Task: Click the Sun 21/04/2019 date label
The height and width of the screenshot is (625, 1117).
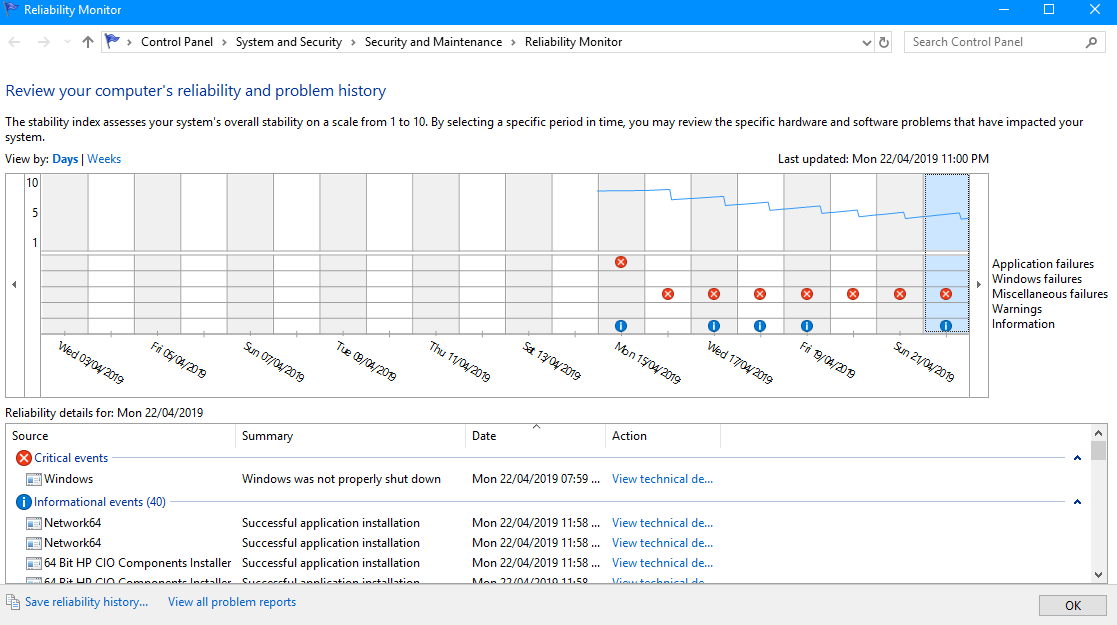Action: coord(924,361)
